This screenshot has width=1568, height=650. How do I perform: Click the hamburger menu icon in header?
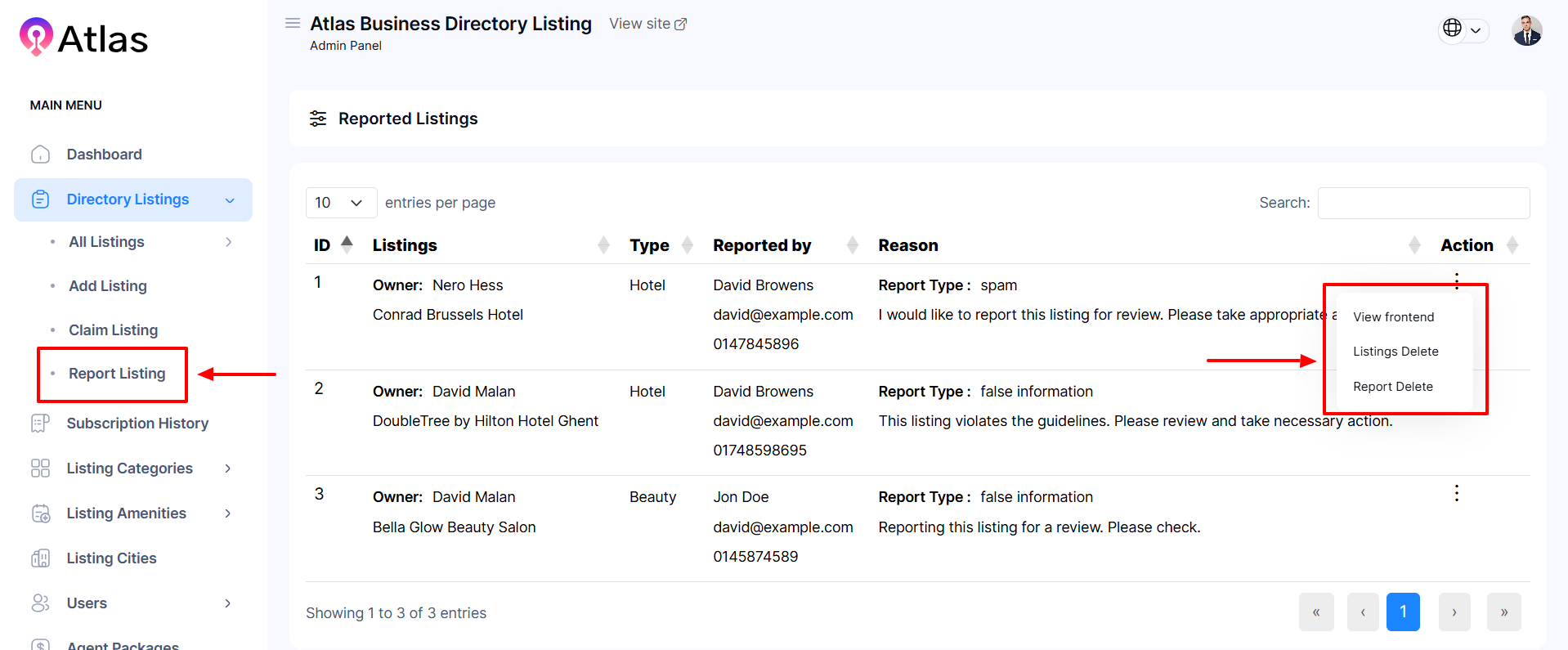point(292,24)
